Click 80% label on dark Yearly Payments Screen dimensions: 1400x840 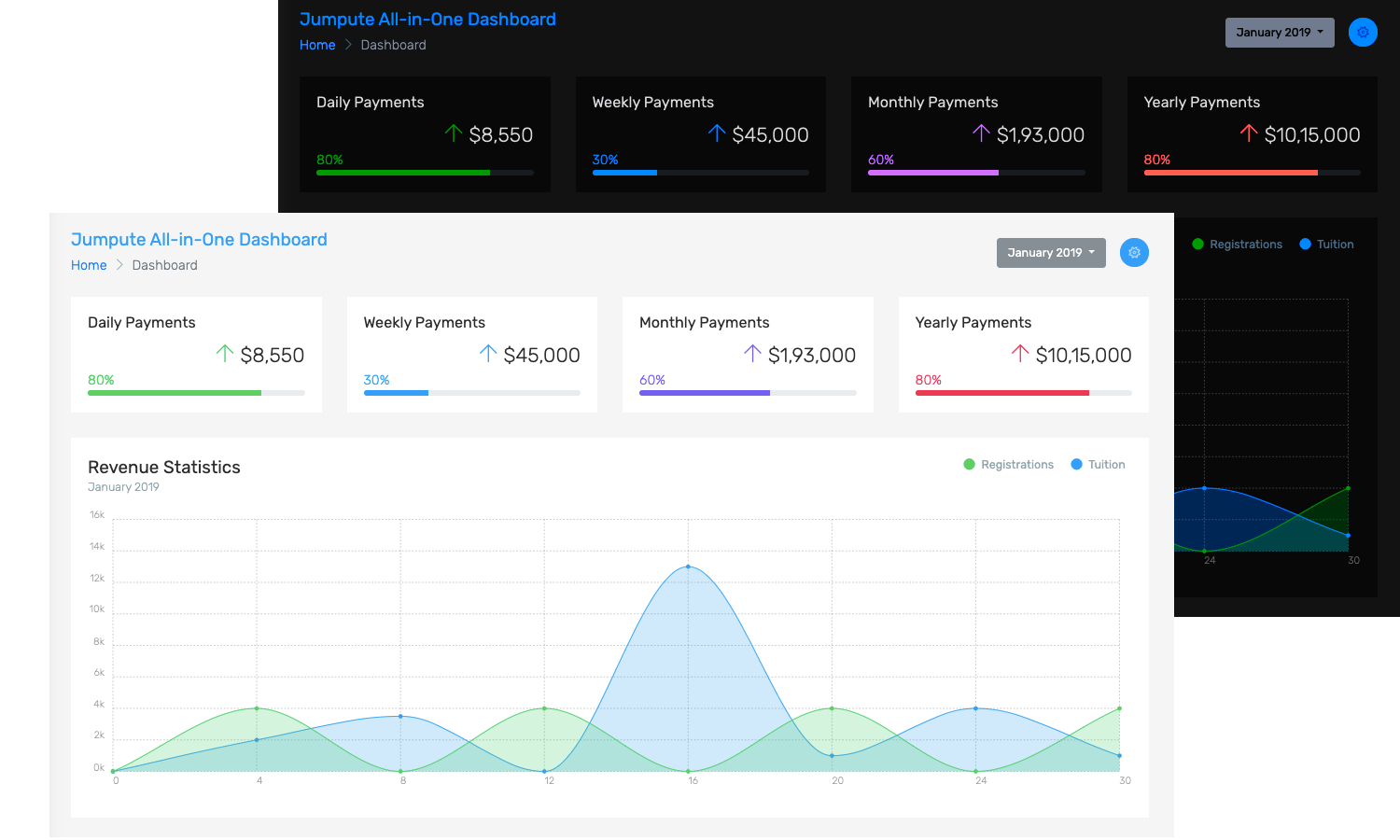coord(1157,160)
